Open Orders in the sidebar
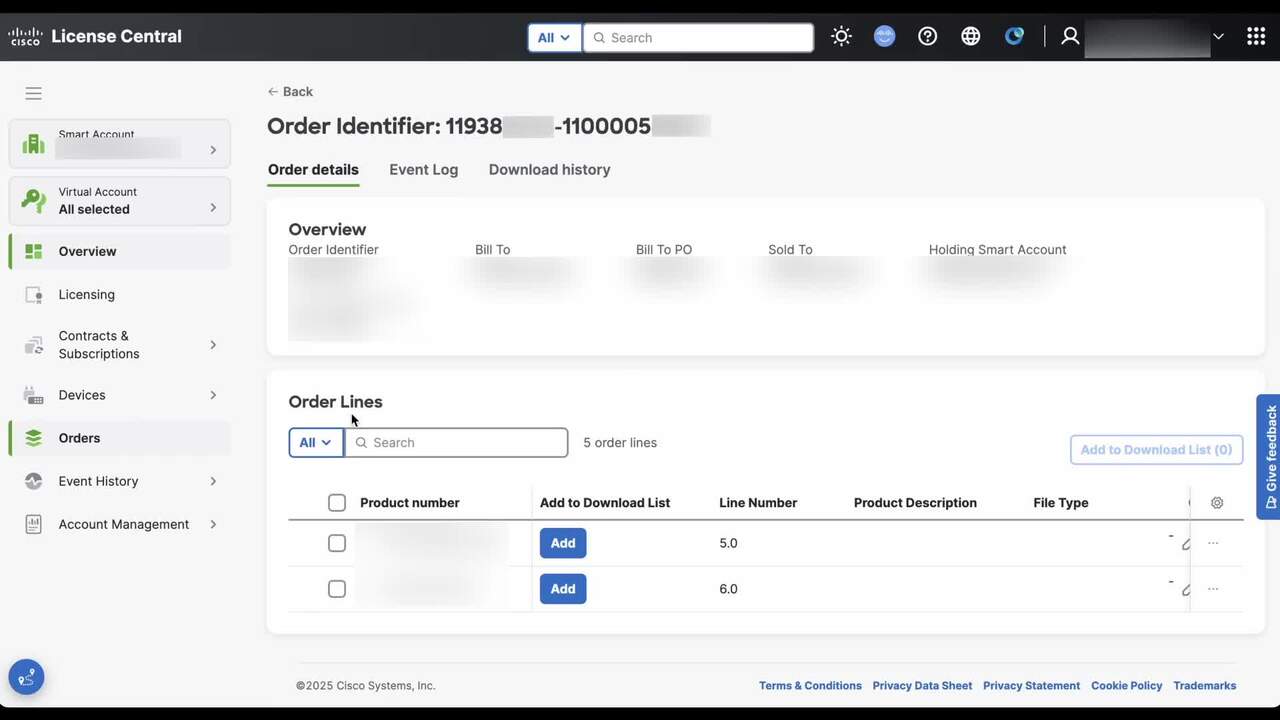 coord(79,438)
